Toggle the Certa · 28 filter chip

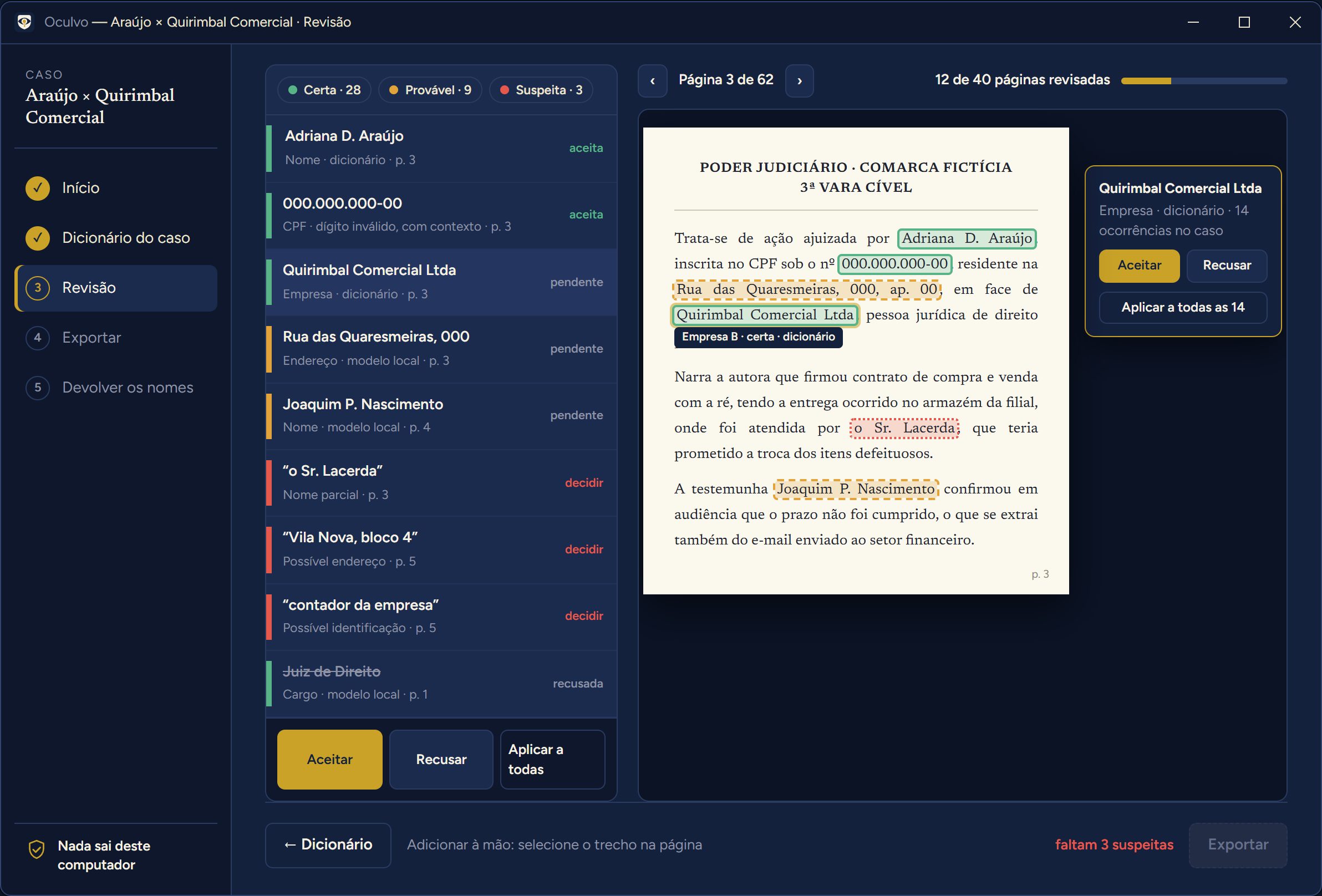point(324,90)
